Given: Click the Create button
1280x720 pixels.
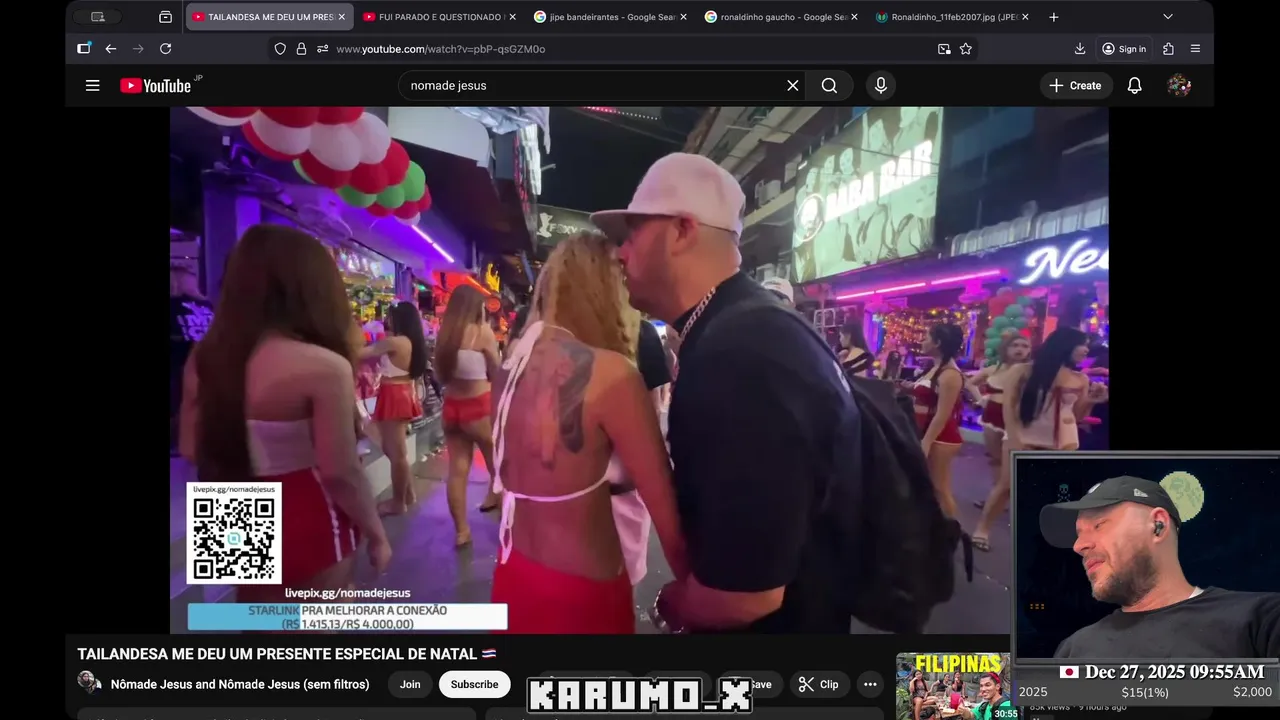Looking at the screenshot, I should [1075, 86].
